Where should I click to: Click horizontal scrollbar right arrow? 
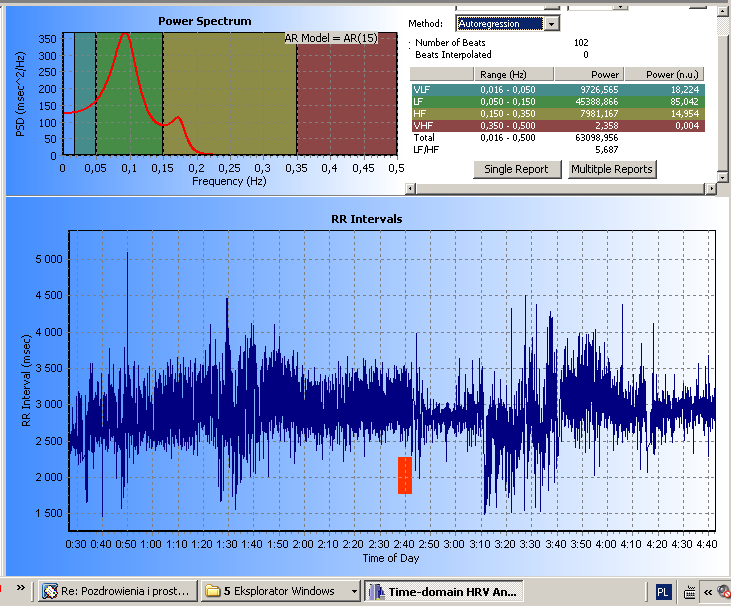click(711, 189)
